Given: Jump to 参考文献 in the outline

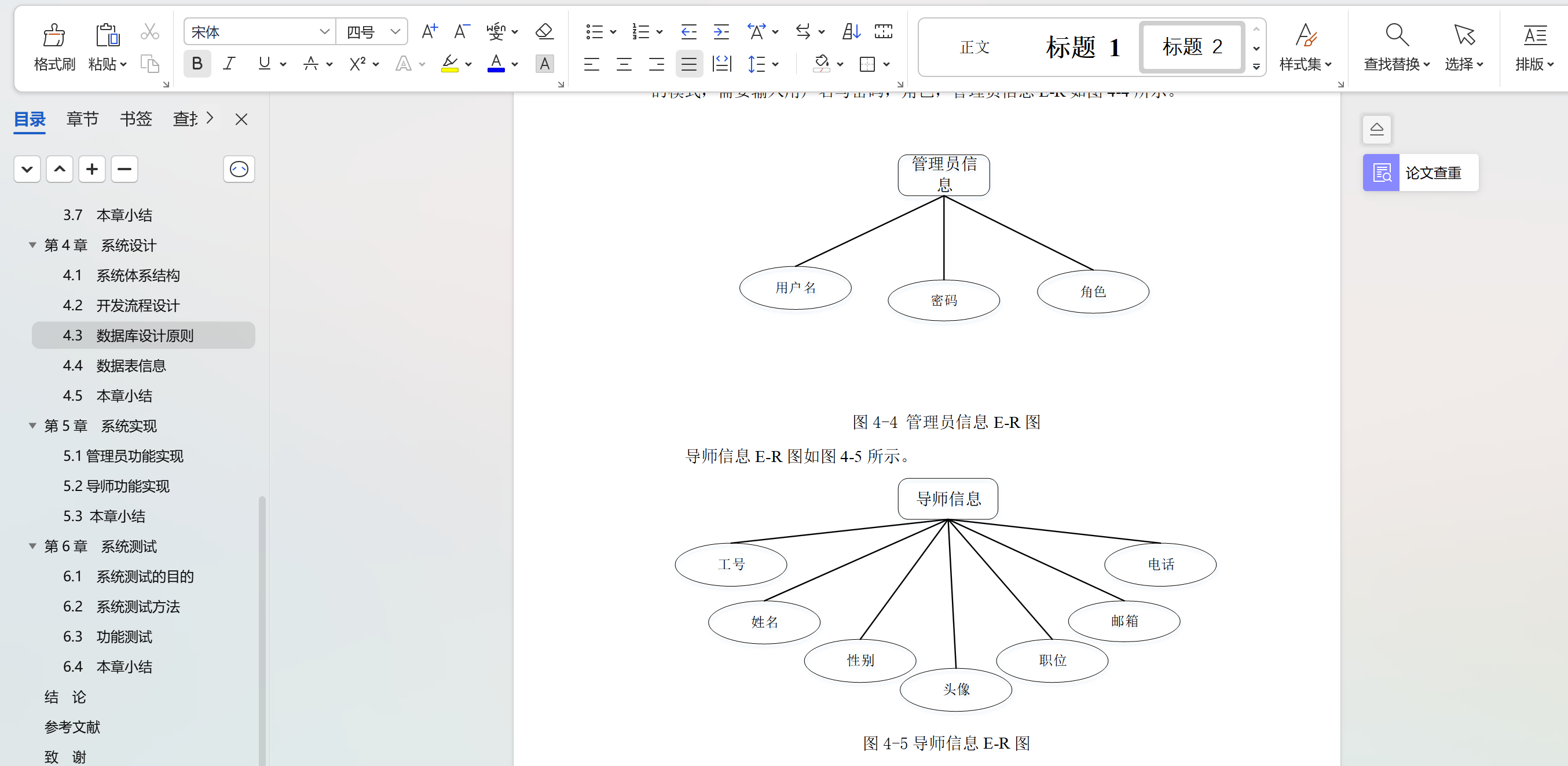Looking at the screenshot, I should [72, 727].
